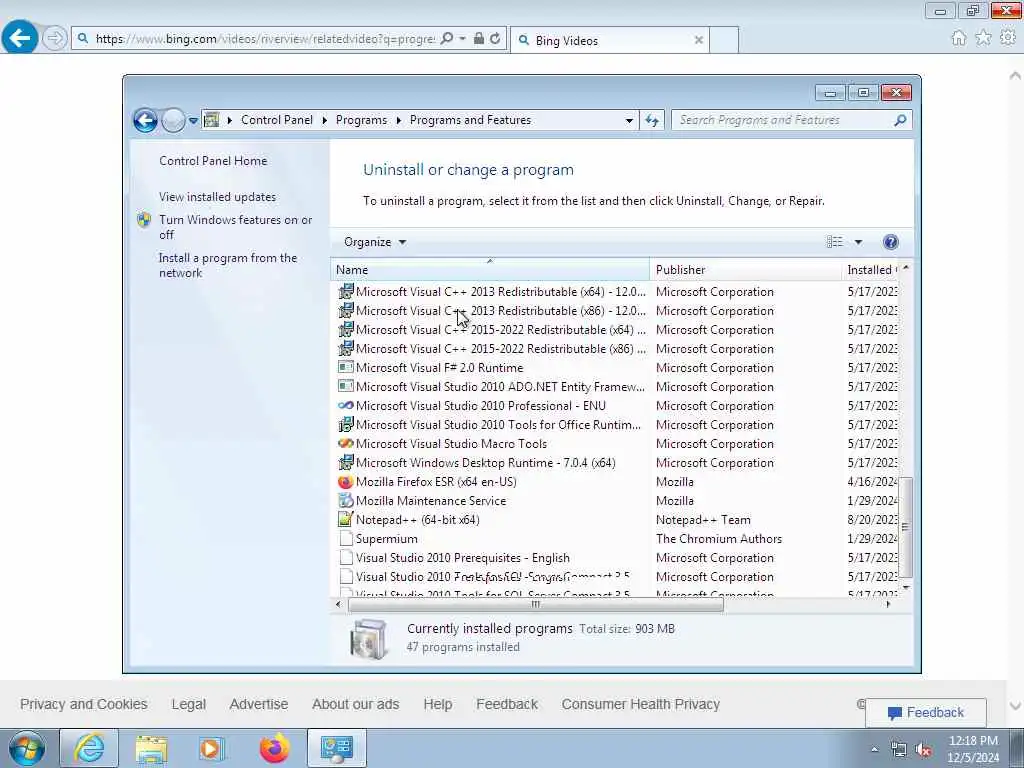Click the search magnifier in the address bar

pos(447,39)
